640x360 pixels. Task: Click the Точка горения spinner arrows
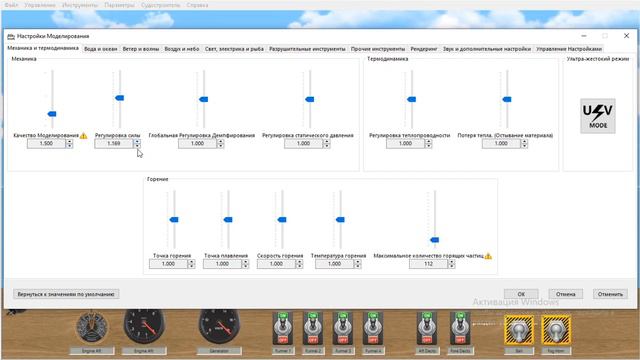[x=191, y=264]
